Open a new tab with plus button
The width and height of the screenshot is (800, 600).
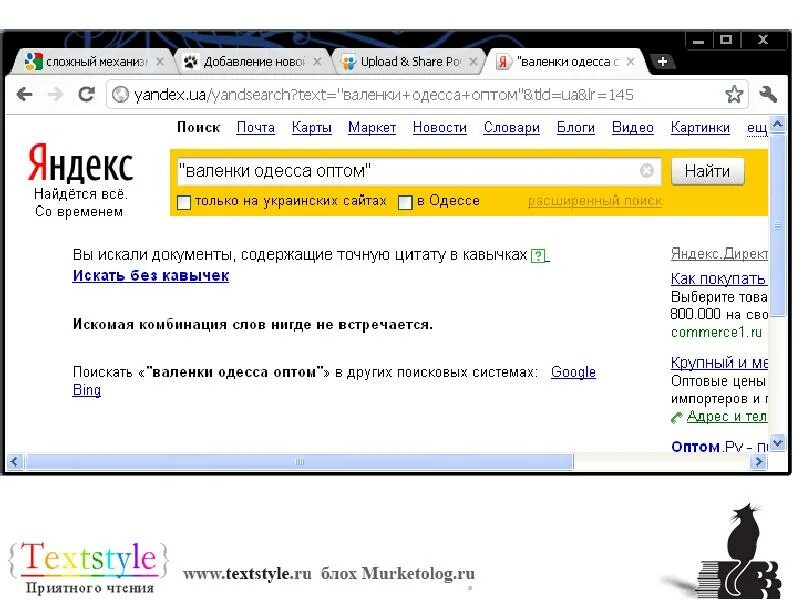pyautogui.click(x=662, y=62)
